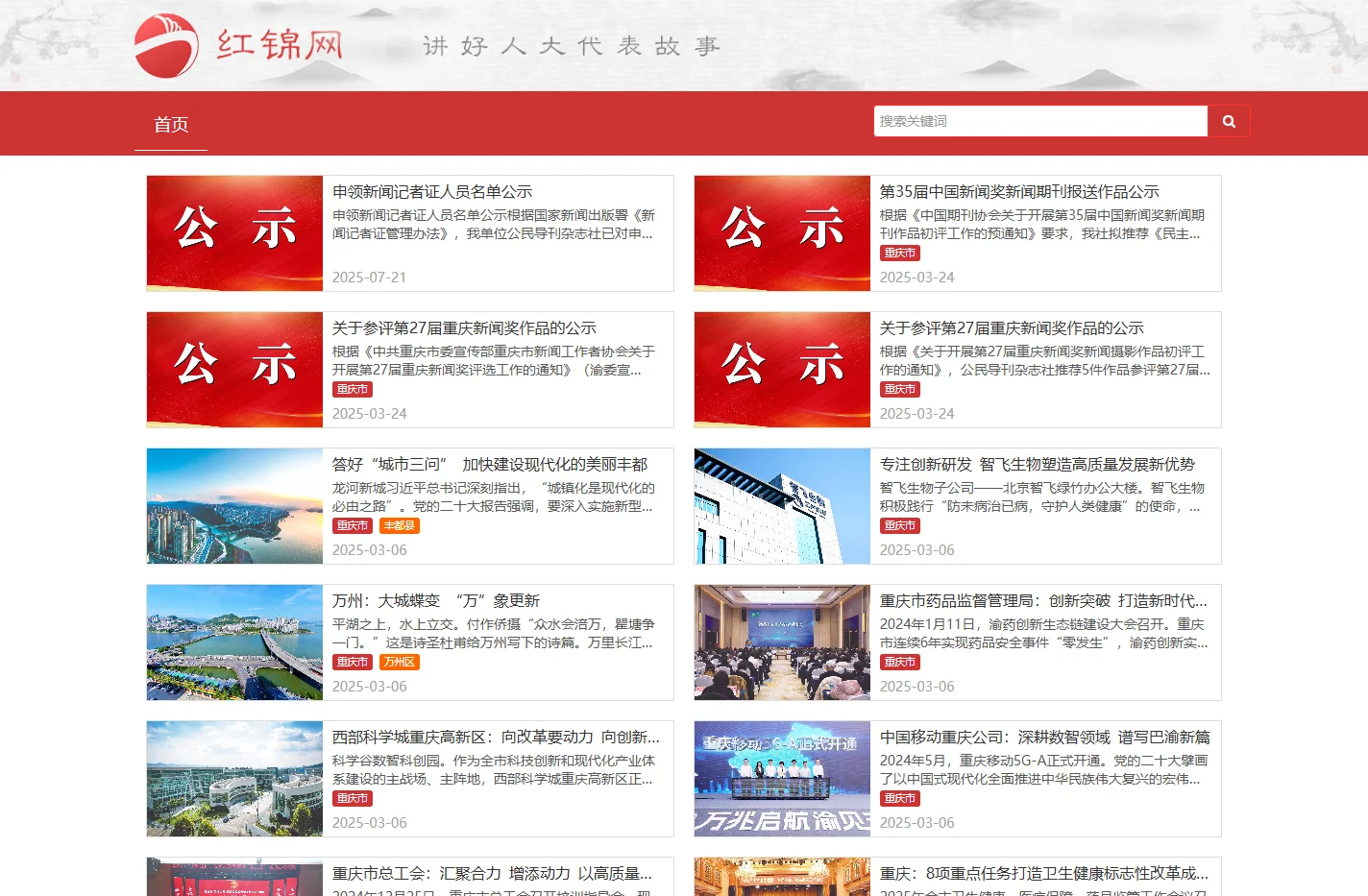
Task: Click 重庆市 tag on 药品监督管理局 article
Action: pyautogui.click(x=900, y=663)
